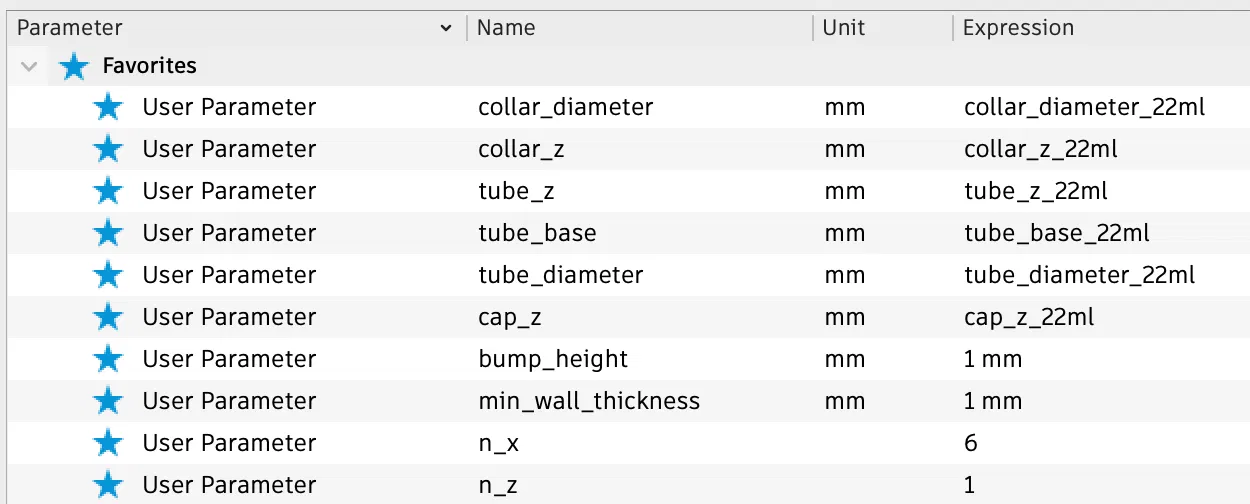Select the tube_diameter name cell

[x=561, y=275]
